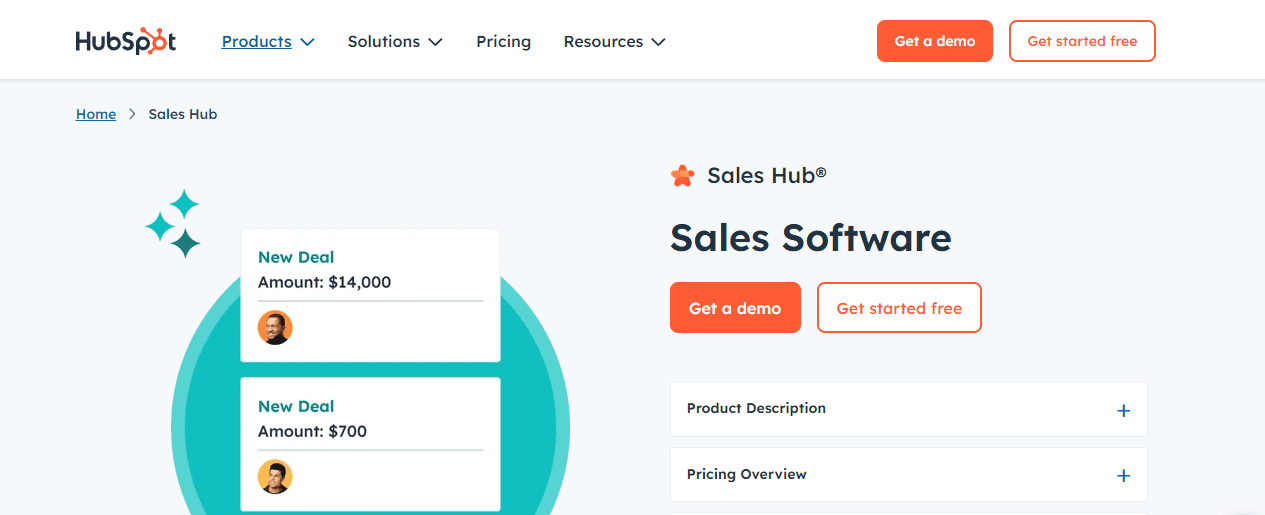Follow the Home breadcrumb link

96,114
